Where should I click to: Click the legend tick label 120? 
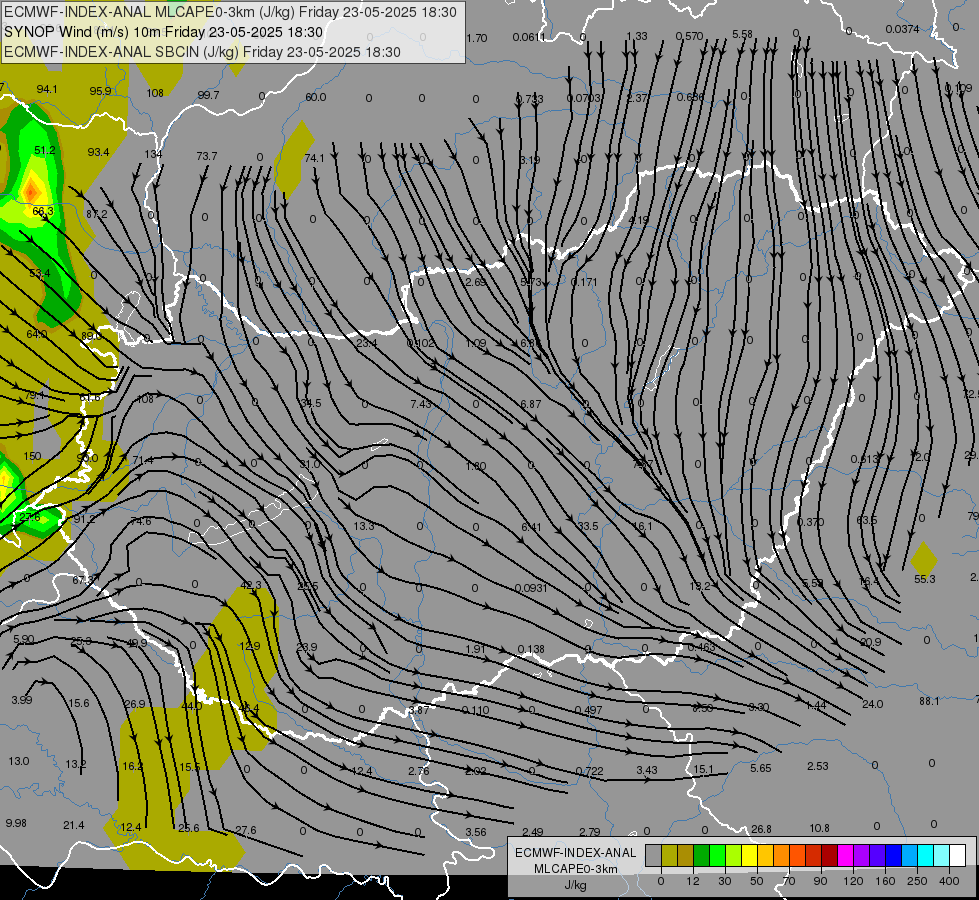coord(853,881)
